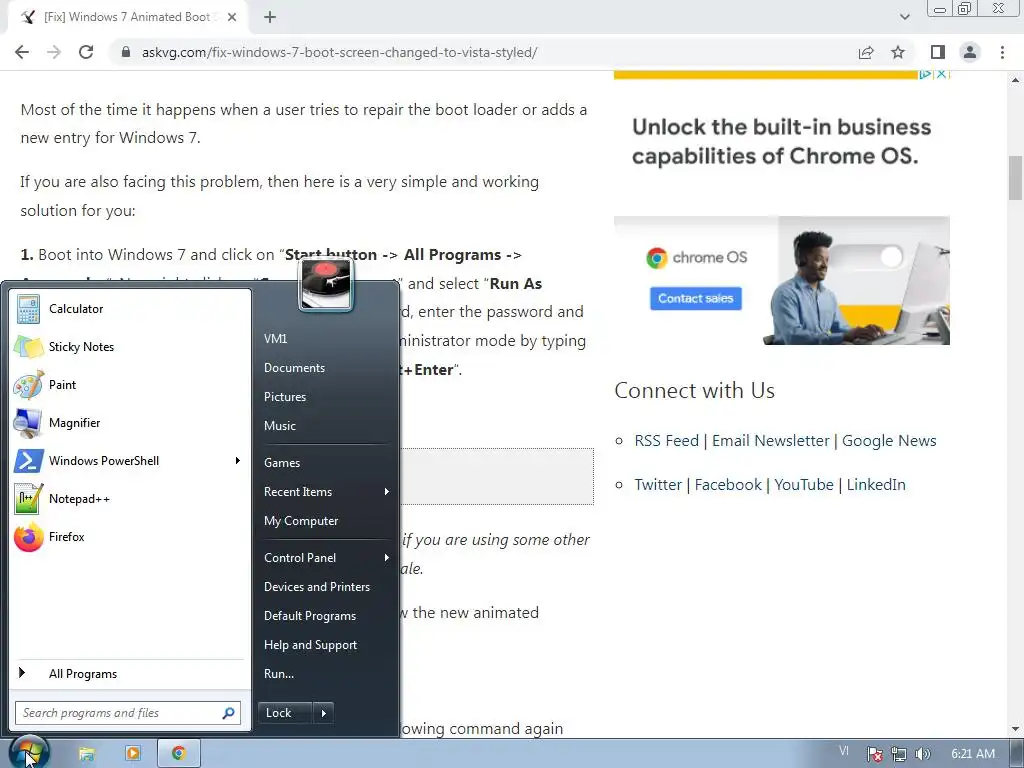1024x768 pixels.
Task: Reload the current page
Action: coord(86,52)
